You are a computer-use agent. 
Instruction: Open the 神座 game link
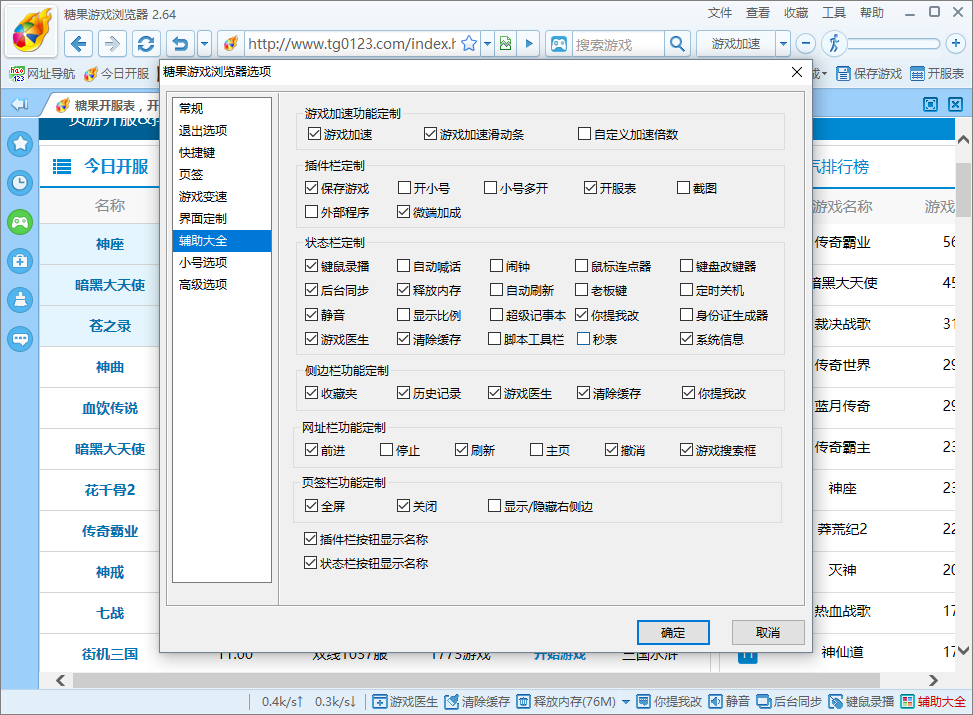pos(110,245)
